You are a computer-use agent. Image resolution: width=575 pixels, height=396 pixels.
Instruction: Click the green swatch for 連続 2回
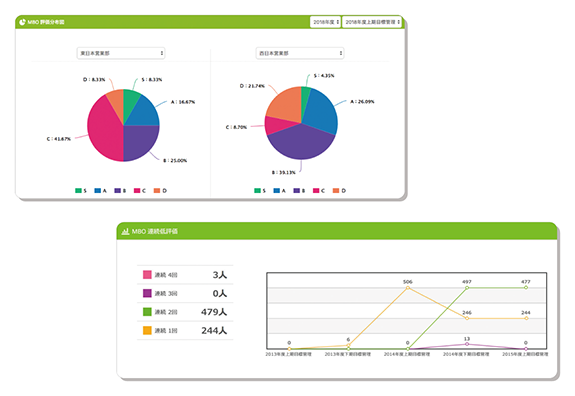coord(147,312)
